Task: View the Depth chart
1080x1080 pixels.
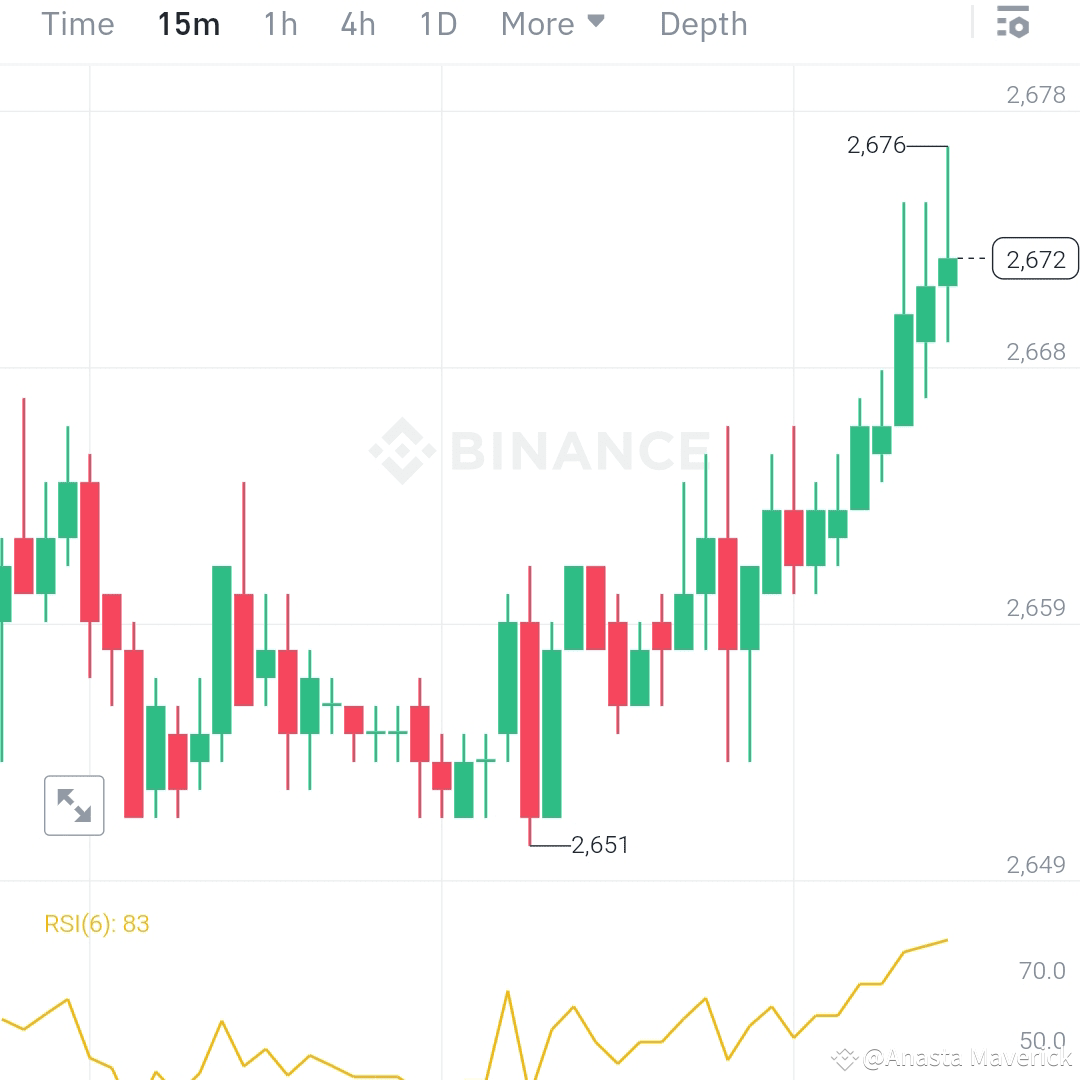Action: point(702,24)
